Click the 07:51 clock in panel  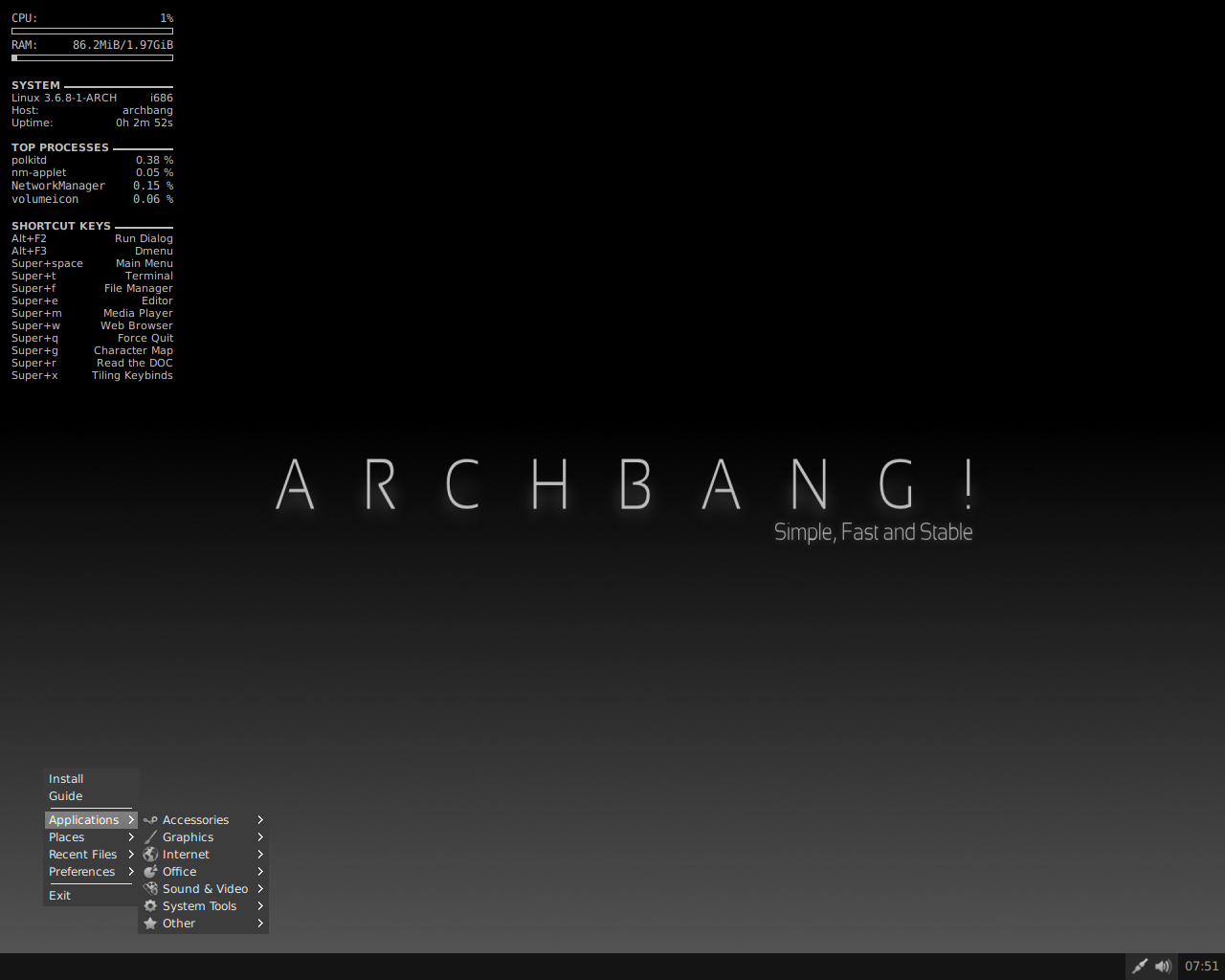point(1202,967)
